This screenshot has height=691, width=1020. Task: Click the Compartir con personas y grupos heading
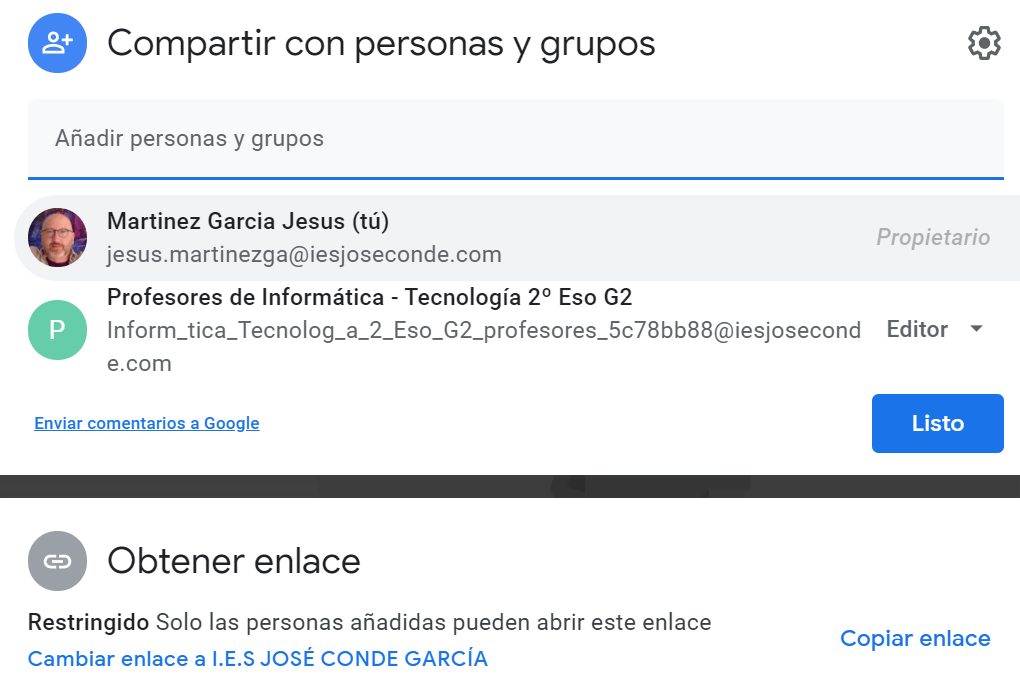(x=382, y=42)
